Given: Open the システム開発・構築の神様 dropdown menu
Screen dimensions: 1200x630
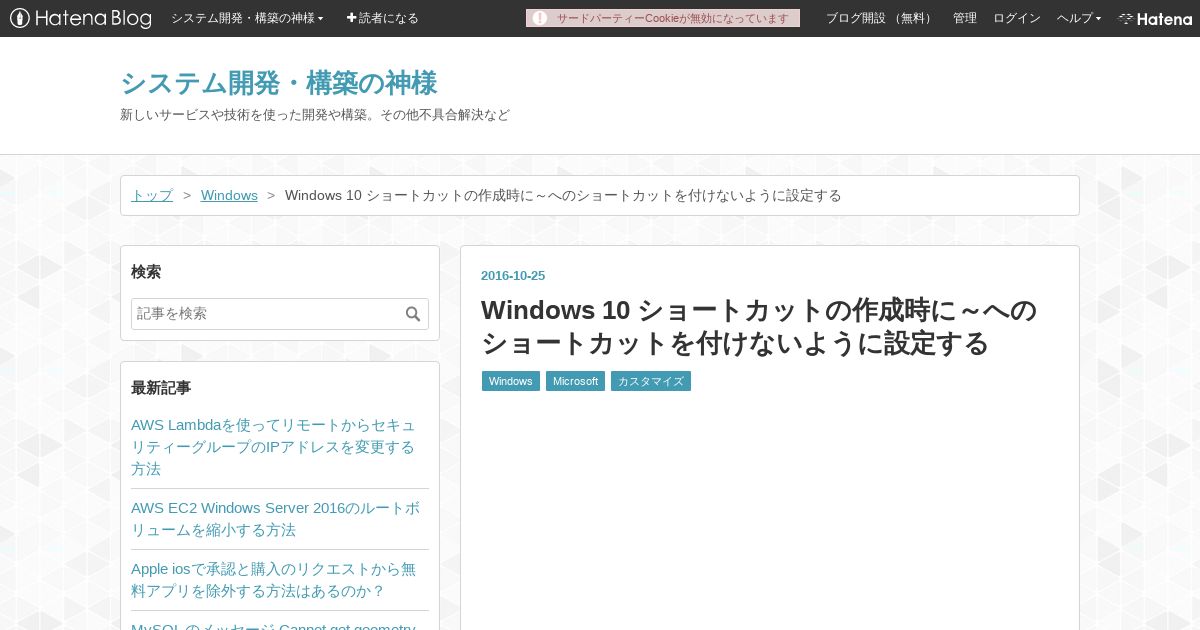Looking at the screenshot, I should tap(247, 18).
